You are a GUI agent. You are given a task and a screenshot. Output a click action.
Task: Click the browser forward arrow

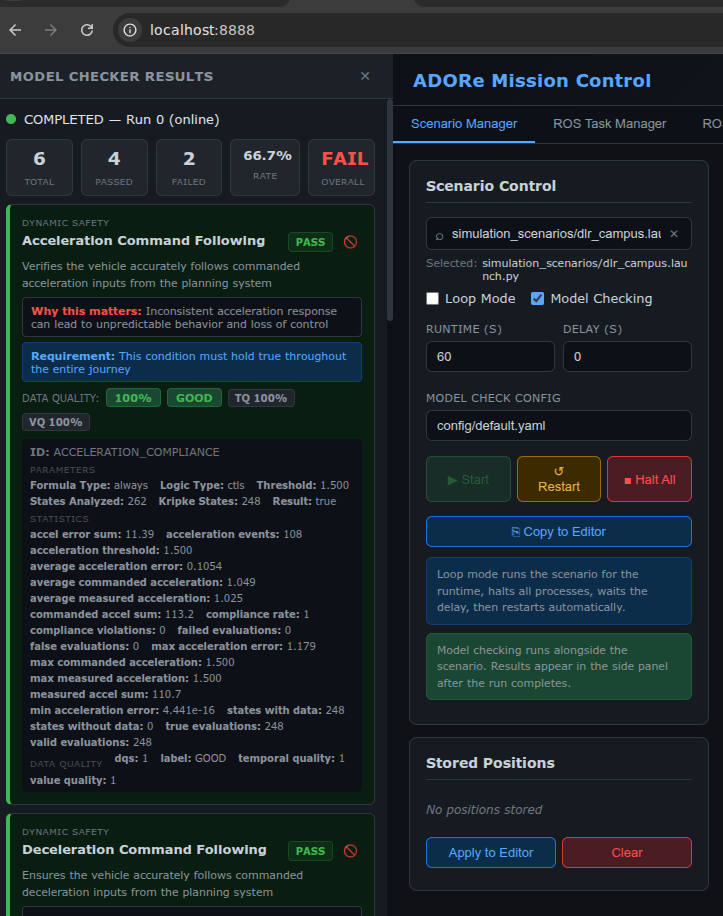(51, 30)
